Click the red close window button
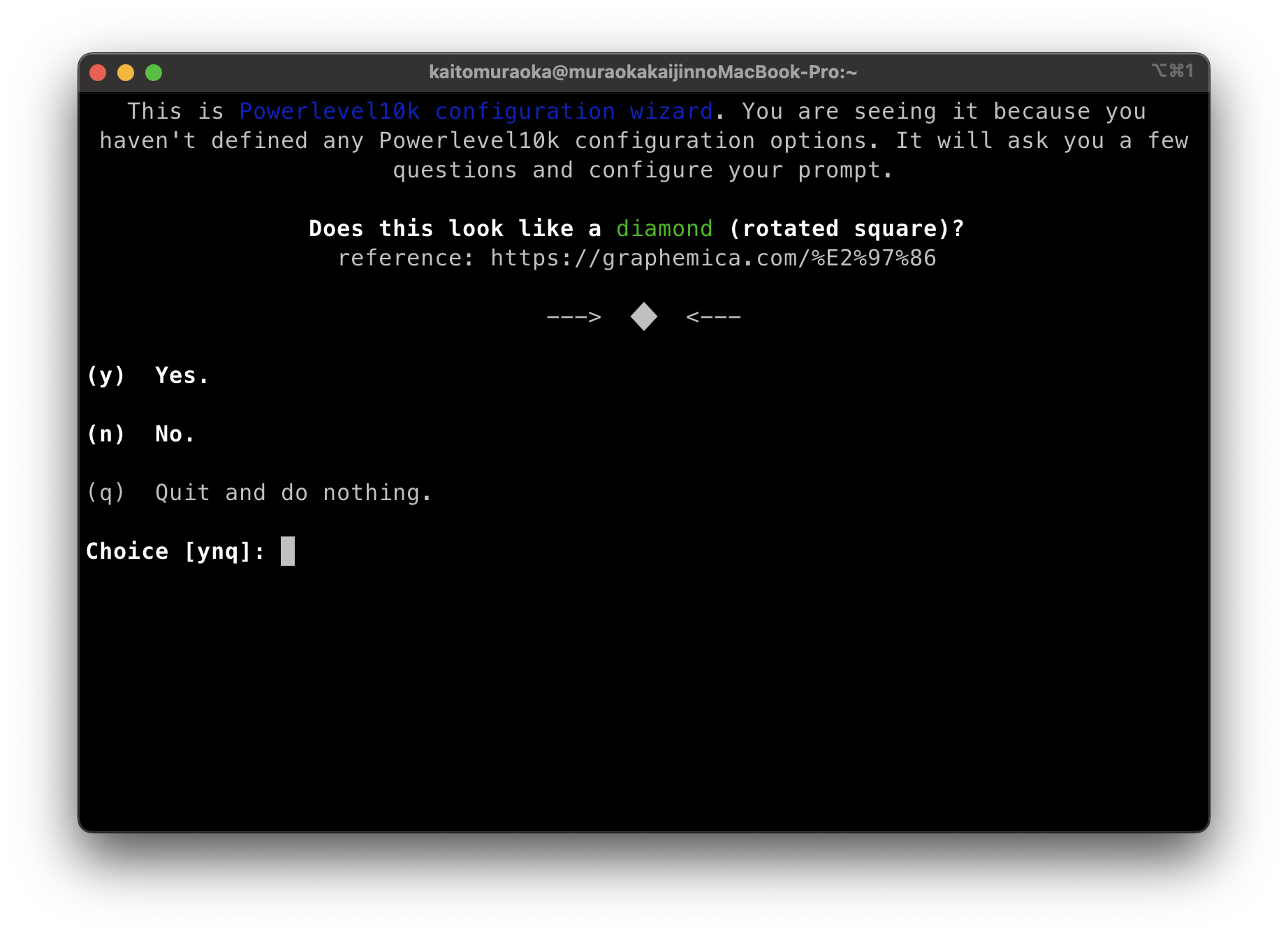Viewport: 1288px width, 936px height. 98,73
